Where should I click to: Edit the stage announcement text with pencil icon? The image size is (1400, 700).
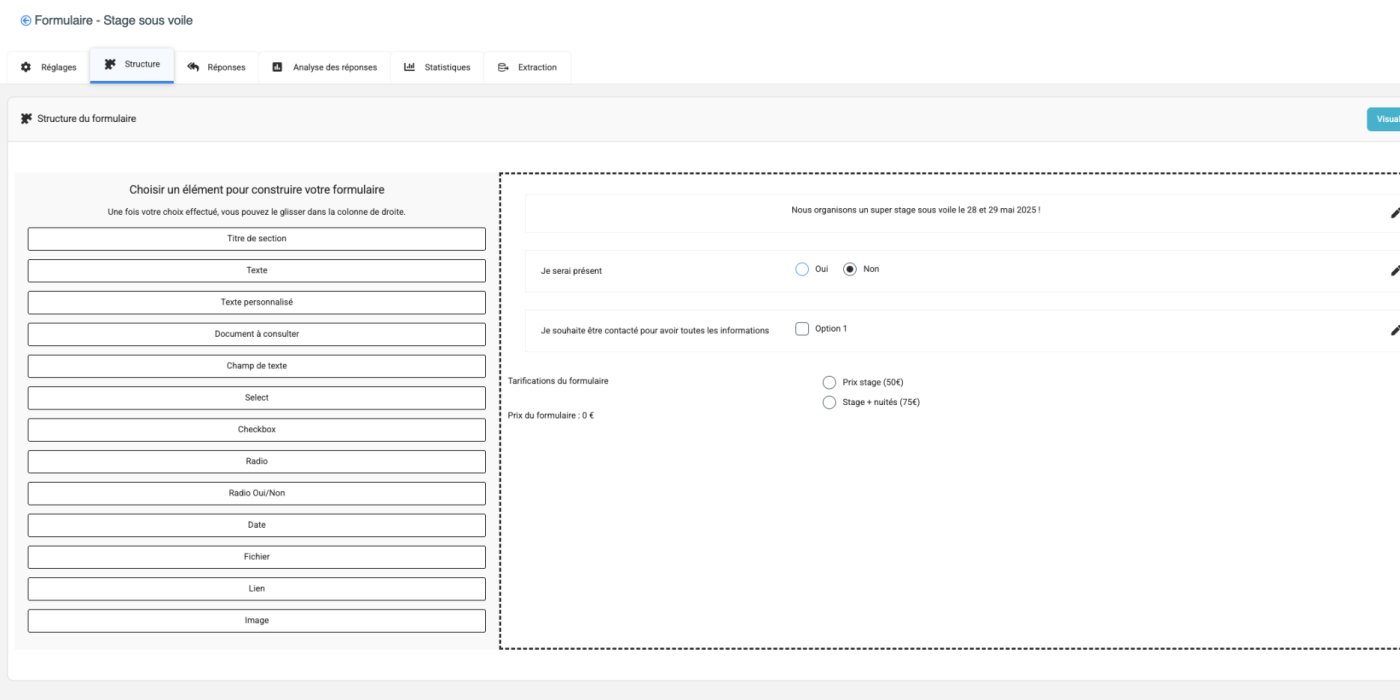[1394, 213]
